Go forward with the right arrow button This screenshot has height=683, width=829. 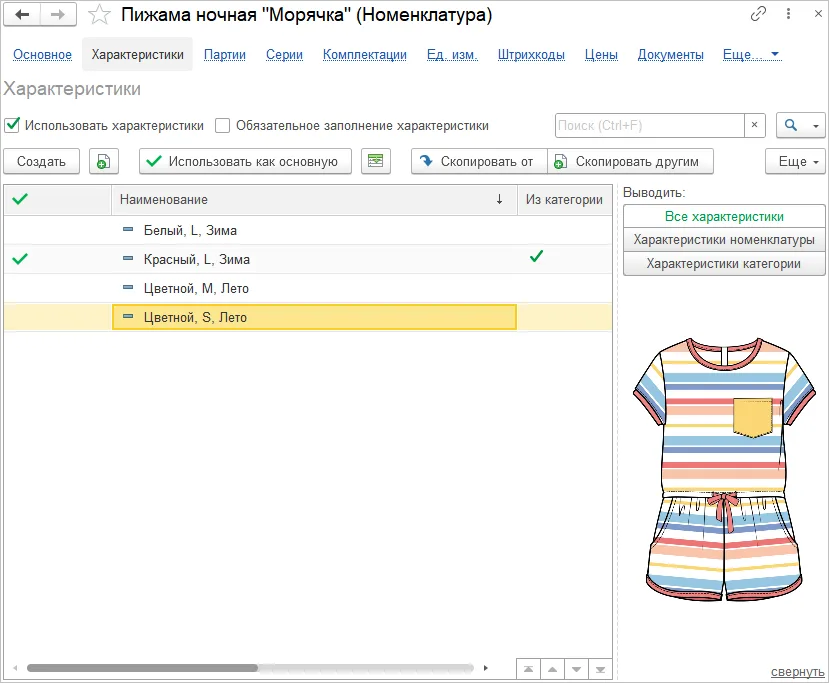(58, 15)
